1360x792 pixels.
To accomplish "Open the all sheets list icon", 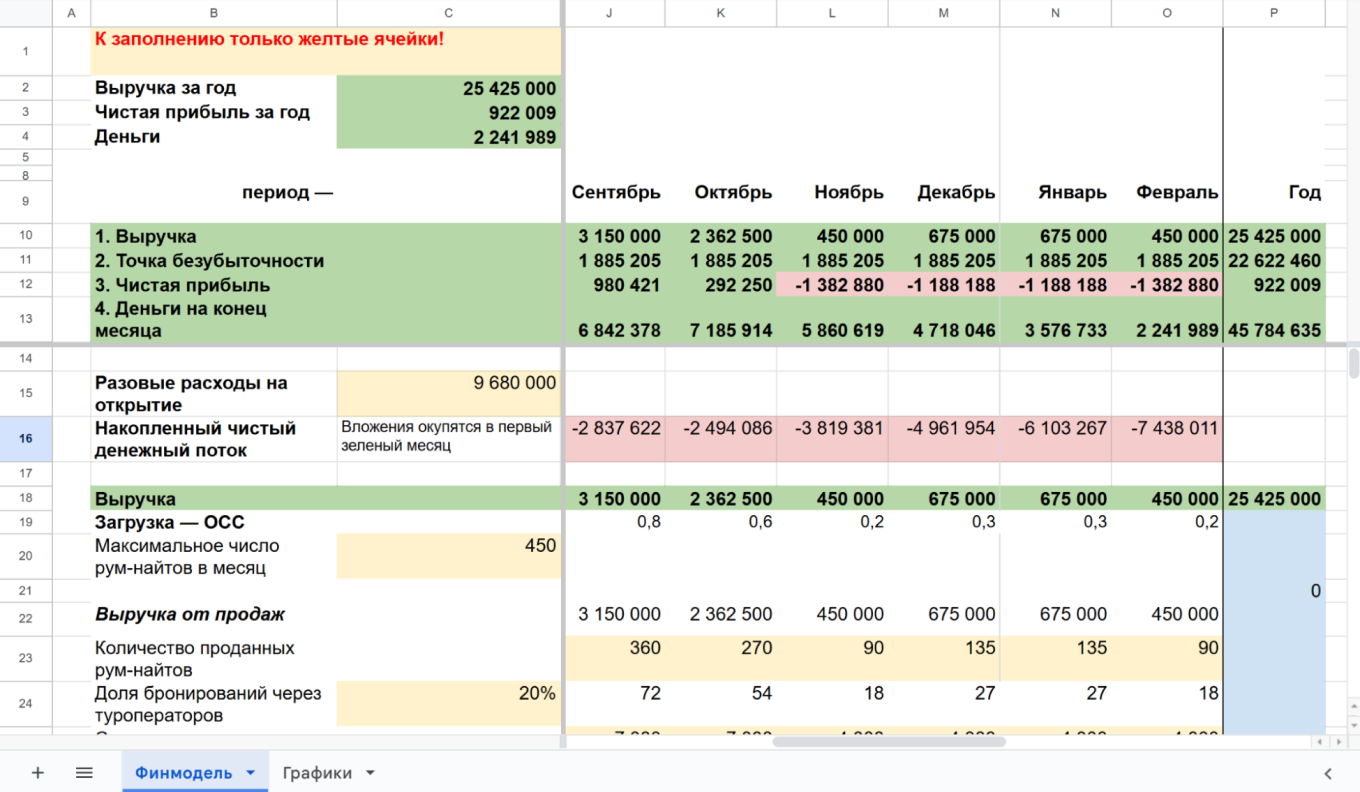I will (84, 773).
